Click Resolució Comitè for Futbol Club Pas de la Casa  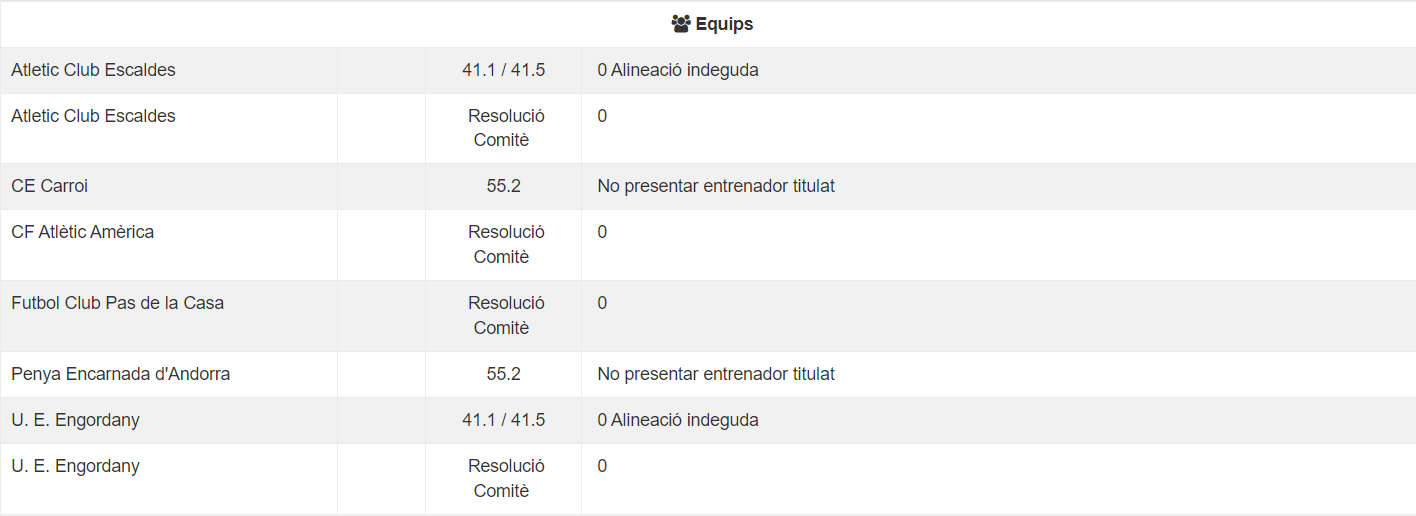click(506, 315)
